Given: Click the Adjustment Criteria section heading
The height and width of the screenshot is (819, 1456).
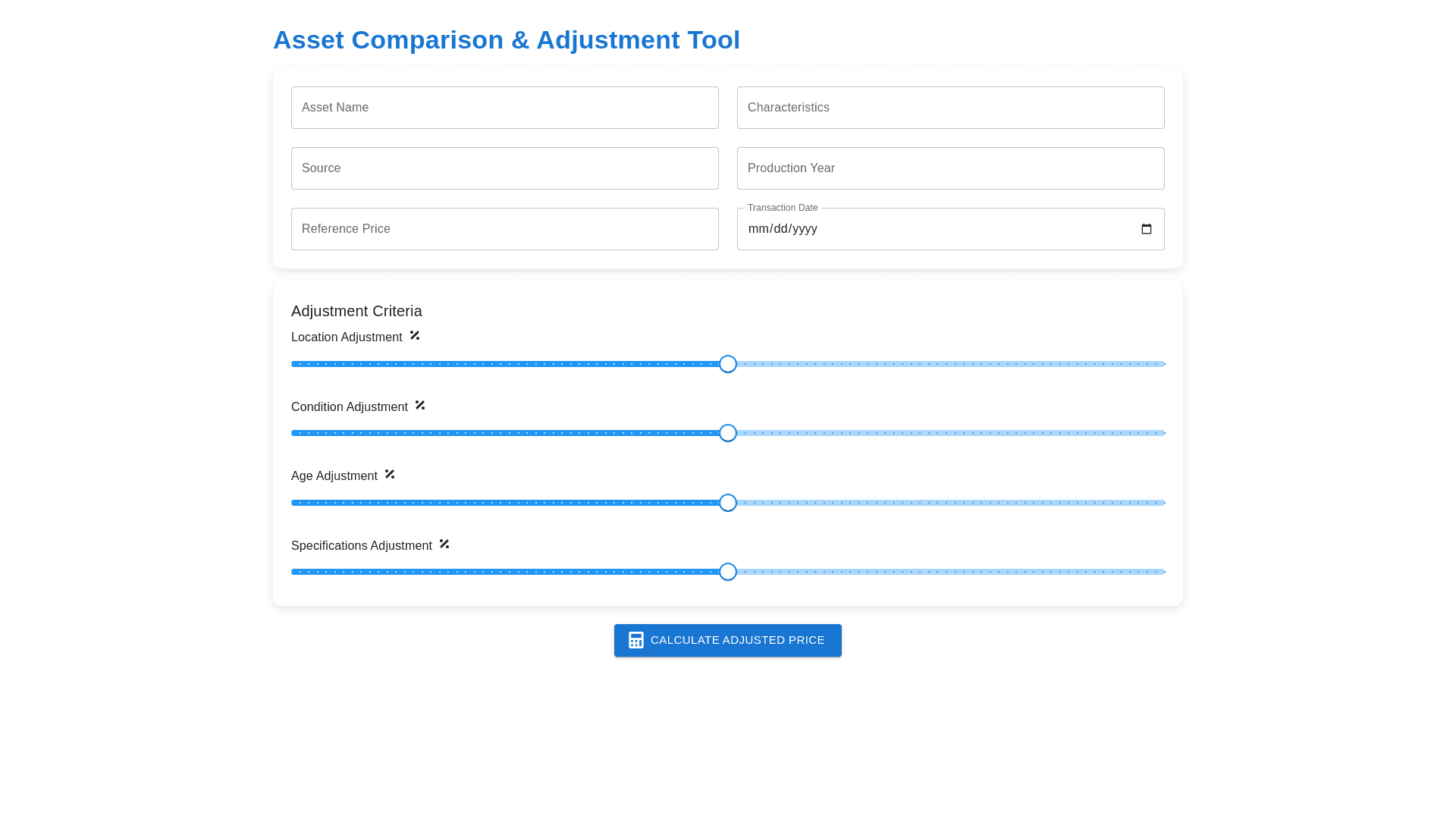Looking at the screenshot, I should pos(356,311).
